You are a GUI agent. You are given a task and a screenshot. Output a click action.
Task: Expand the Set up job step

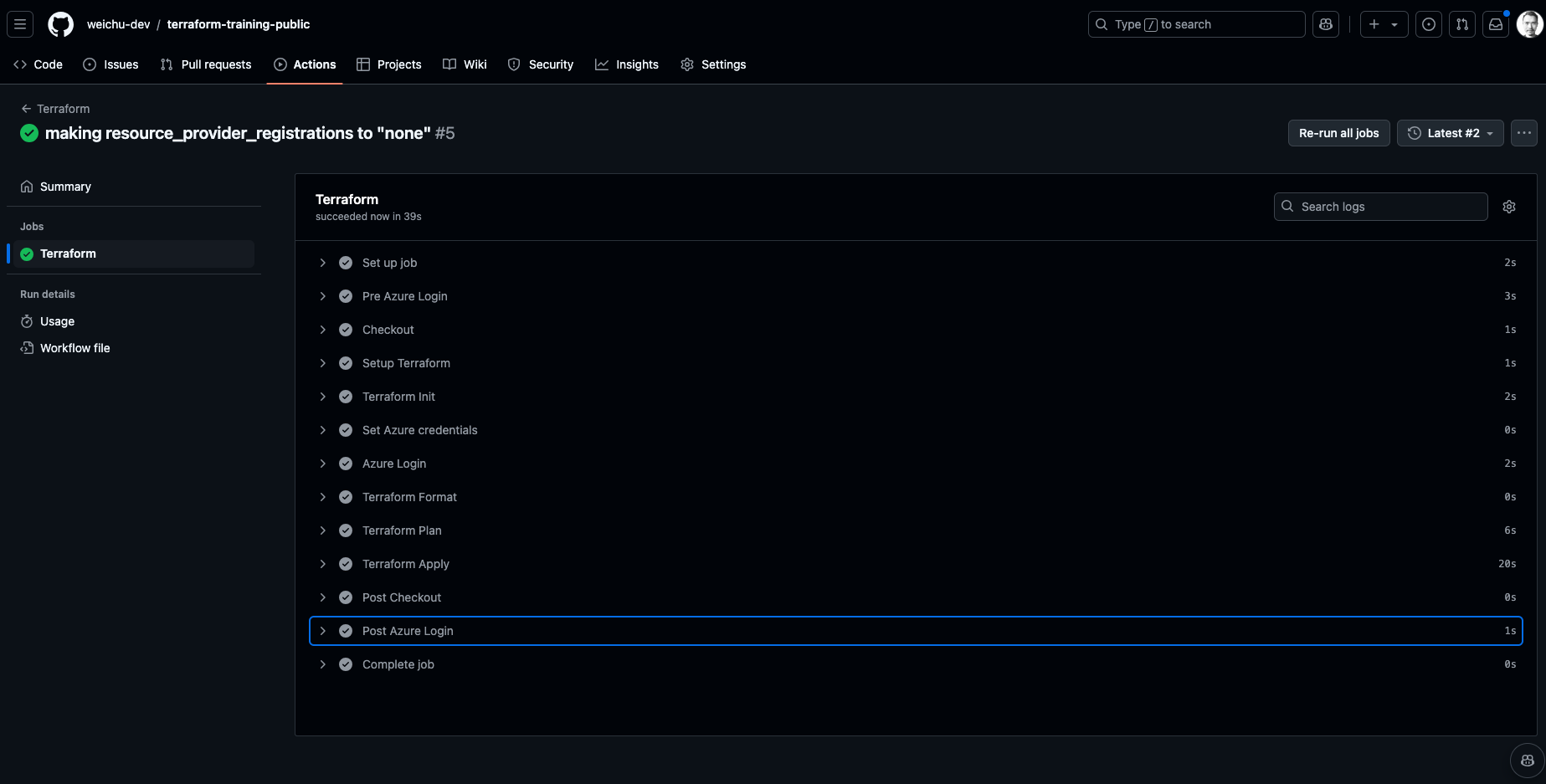(916, 263)
